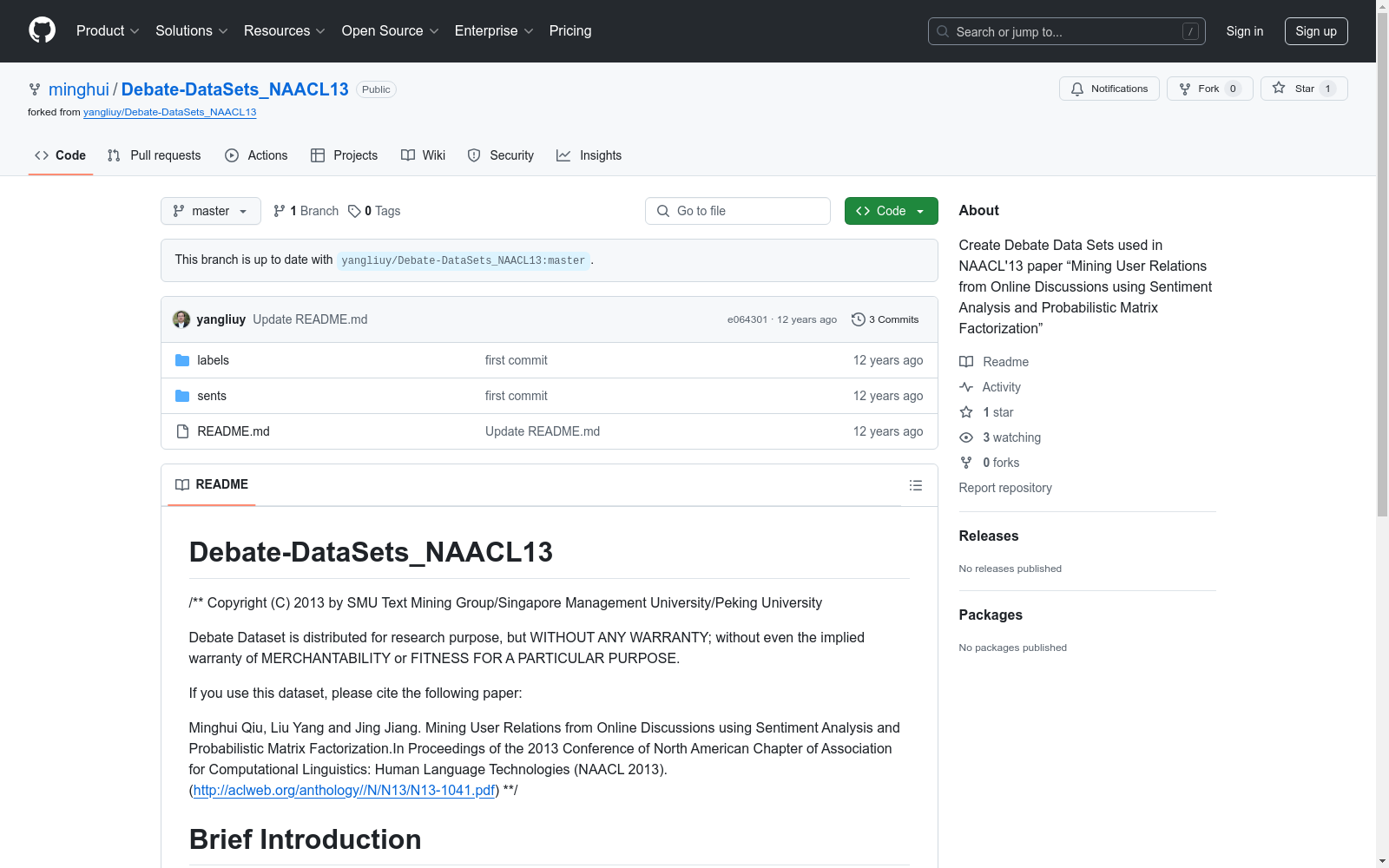
Task: Open the sents folder icon
Action: click(x=182, y=396)
